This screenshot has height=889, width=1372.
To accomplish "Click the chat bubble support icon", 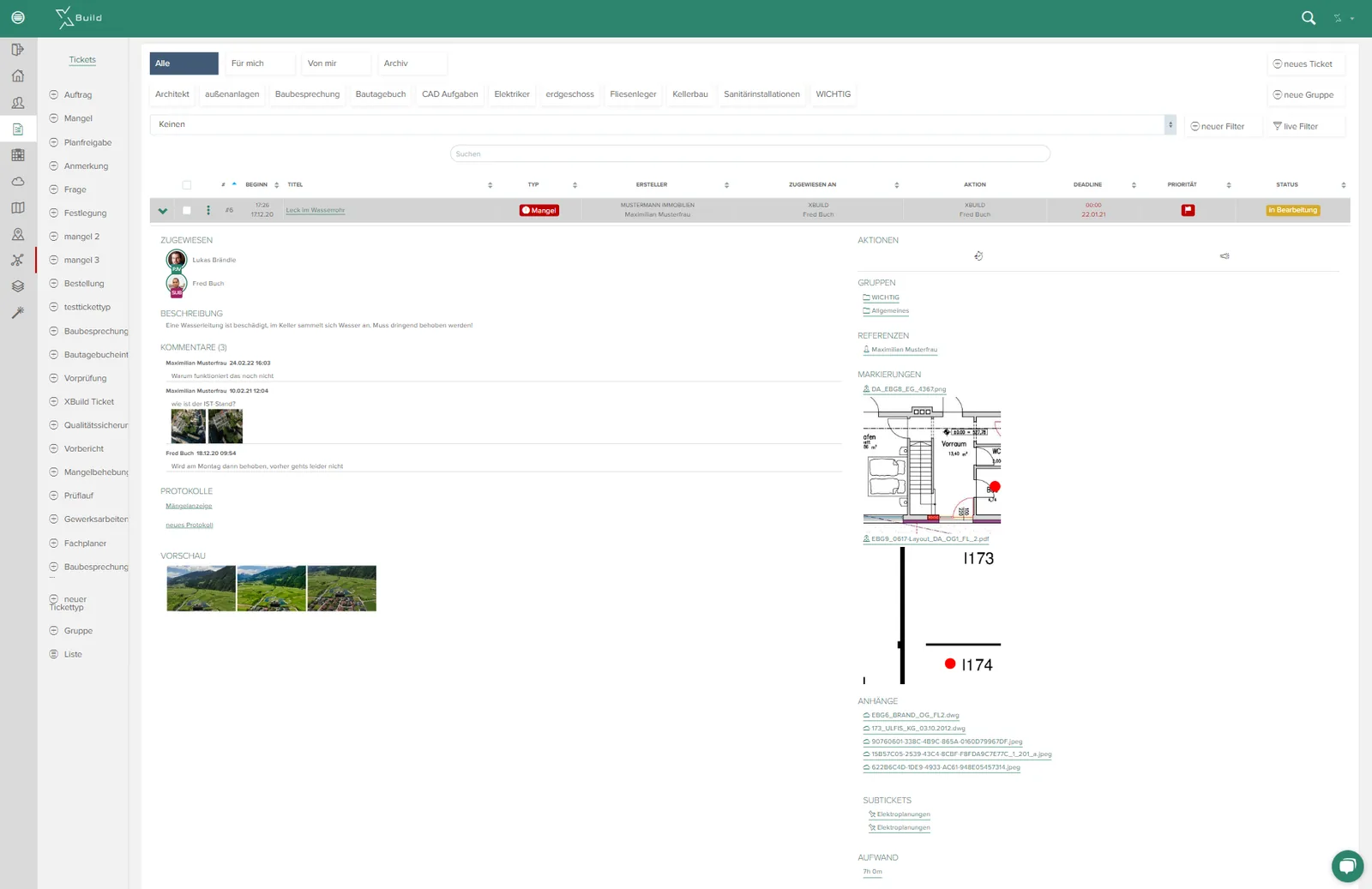I will pos(1347,866).
